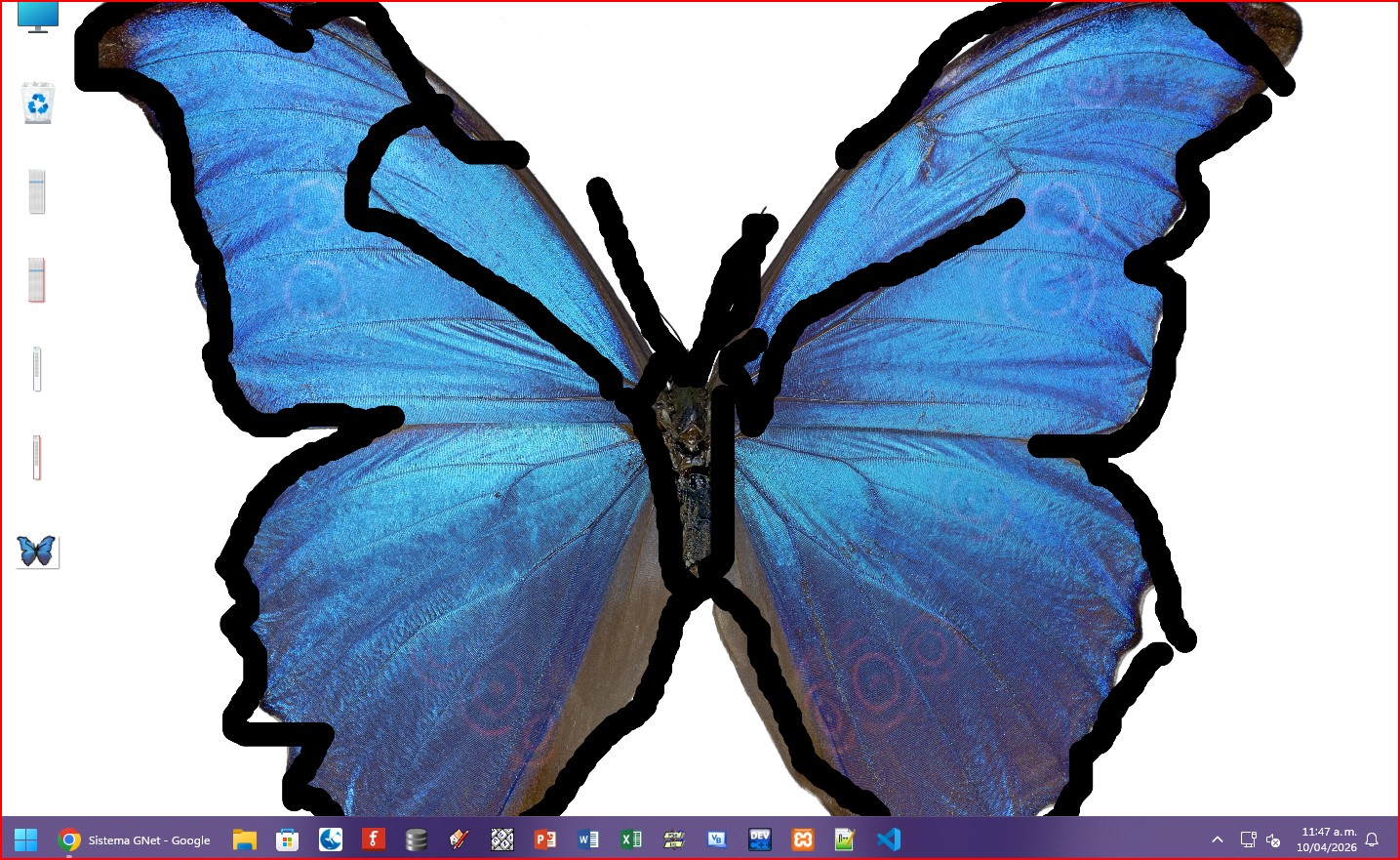Launch Visual Studio Code from the taskbar
This screenshot has height=860, width=1400.
pyautogui.click(x=888, y=840)
